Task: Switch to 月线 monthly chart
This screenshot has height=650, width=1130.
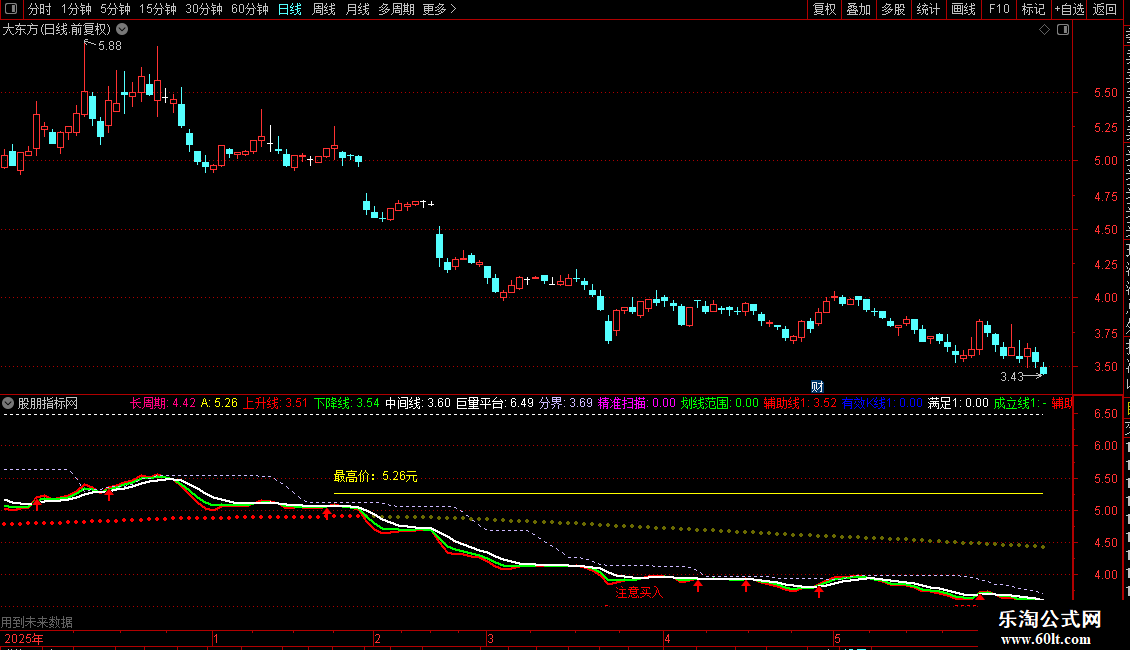Action: (x=357, y=9)
